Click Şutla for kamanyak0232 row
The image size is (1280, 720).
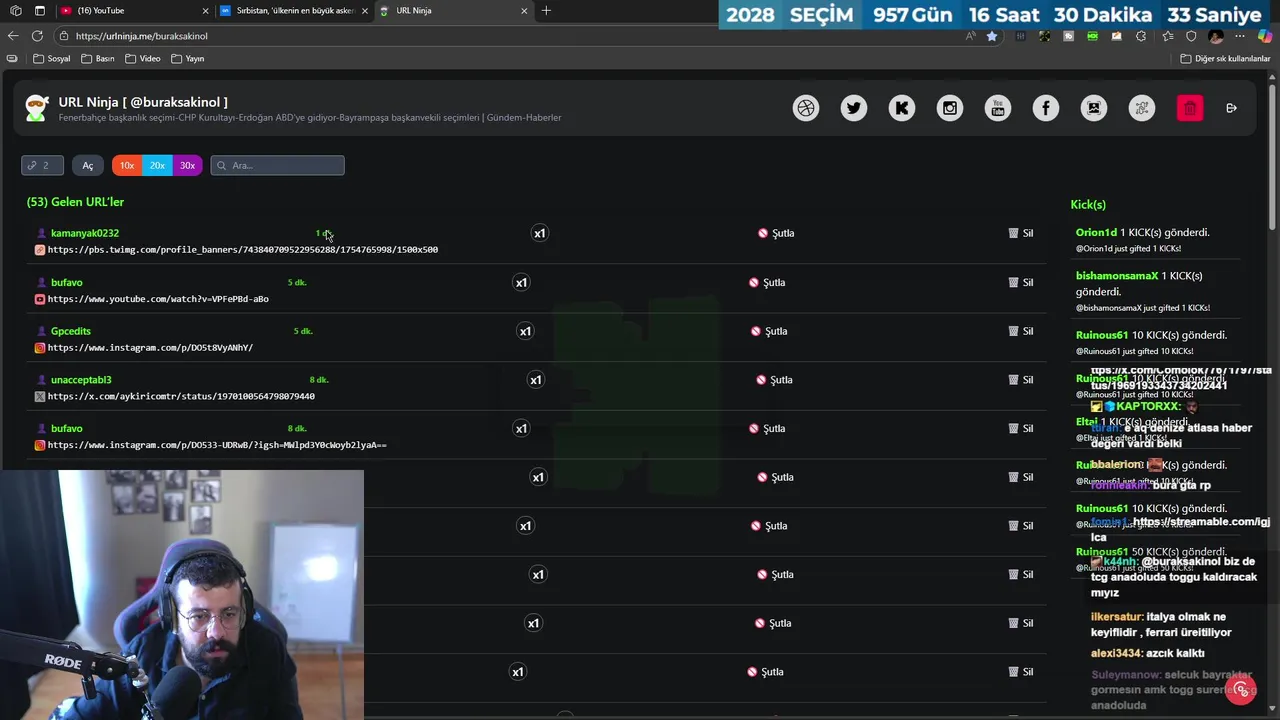click(x=776, y=233)
